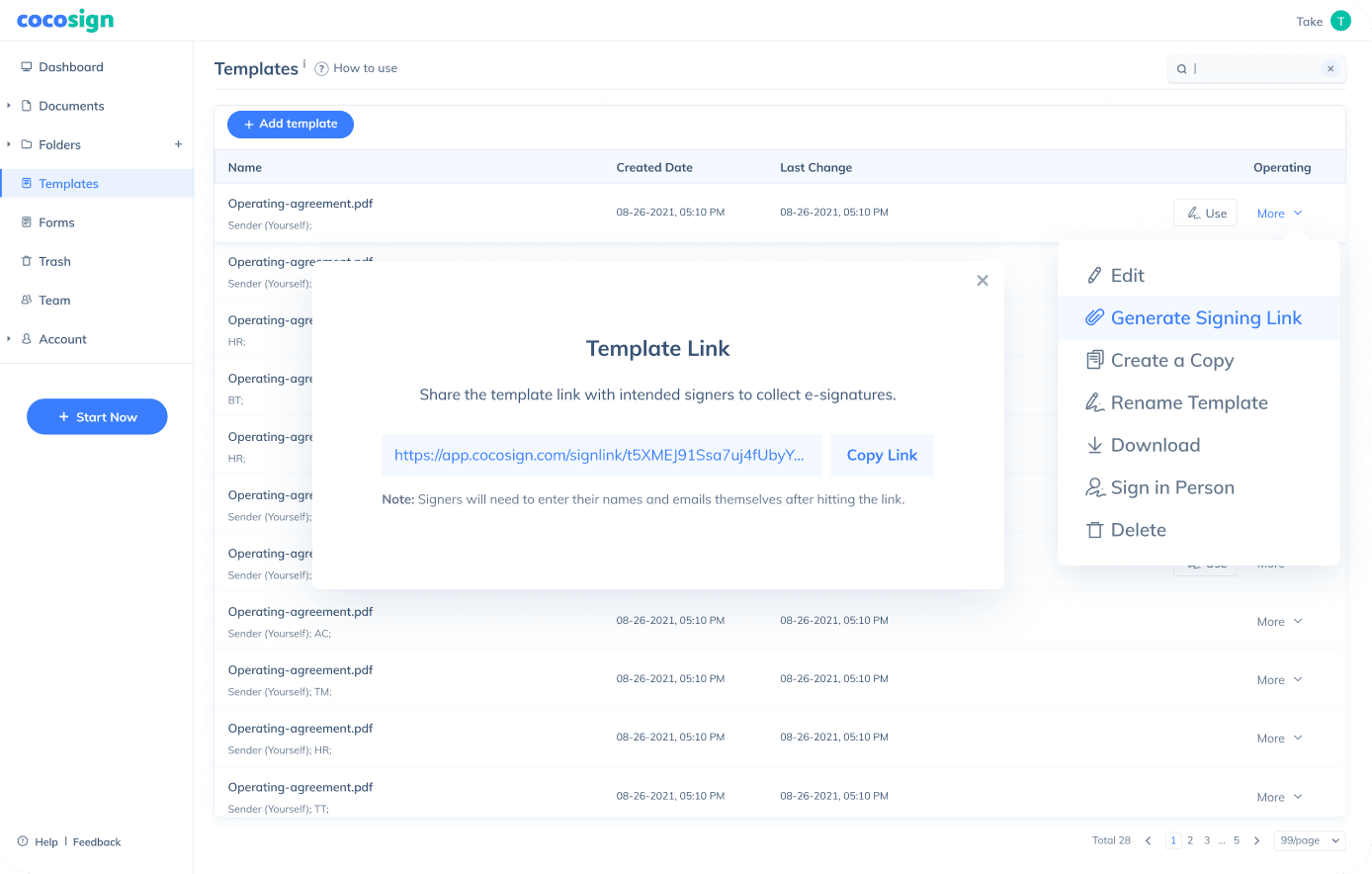This screenshot has width=1372, height=874.
Task: Choose Rename Template in the menu
Action: pos(1188,402)
